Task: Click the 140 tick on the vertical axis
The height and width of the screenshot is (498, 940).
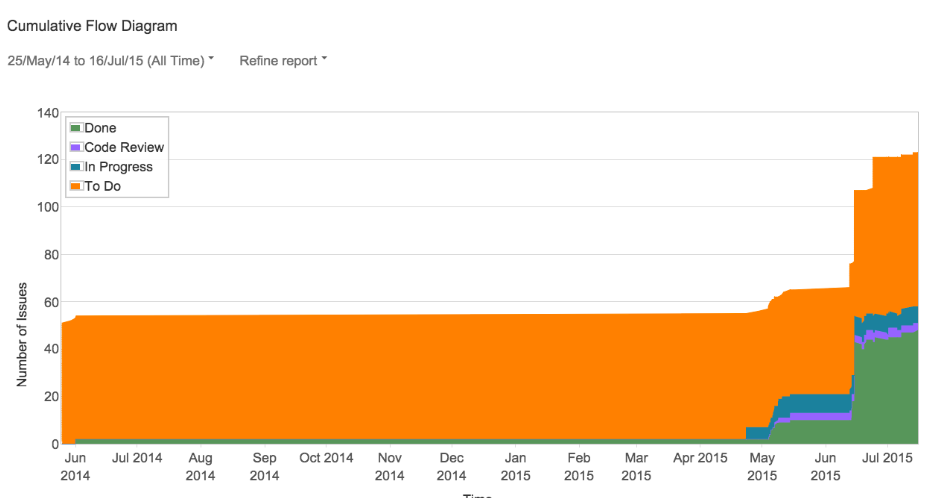Action: [47, 113]
